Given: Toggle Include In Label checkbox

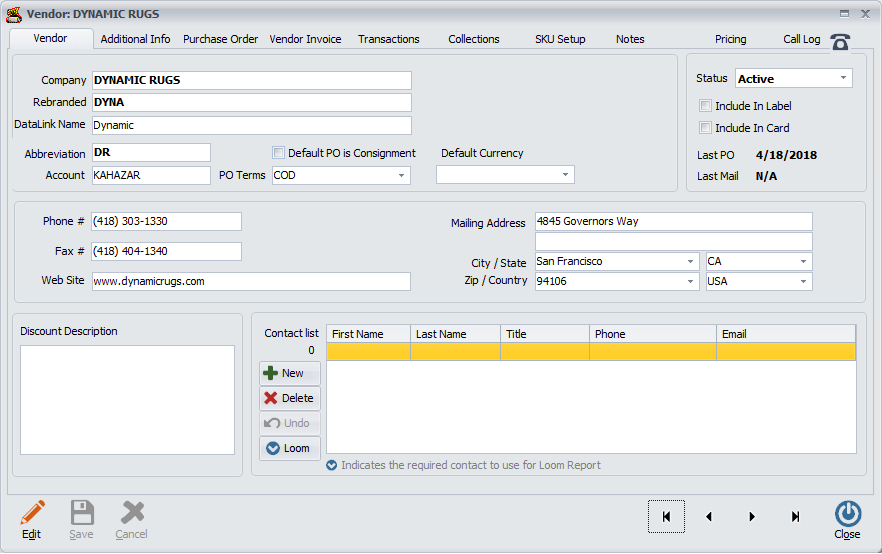Looking at the screenshot, I should click(705, 106).
